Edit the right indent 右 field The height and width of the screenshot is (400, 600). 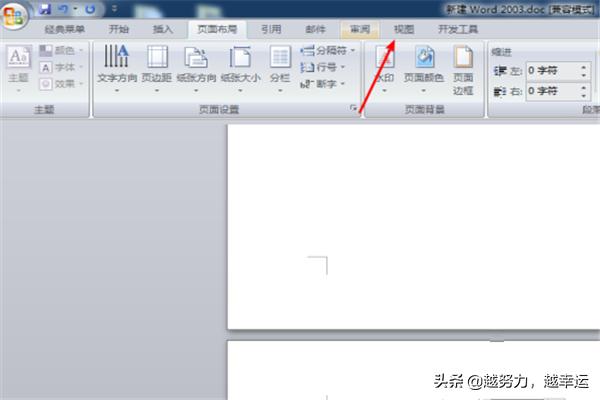pos(552,91)
